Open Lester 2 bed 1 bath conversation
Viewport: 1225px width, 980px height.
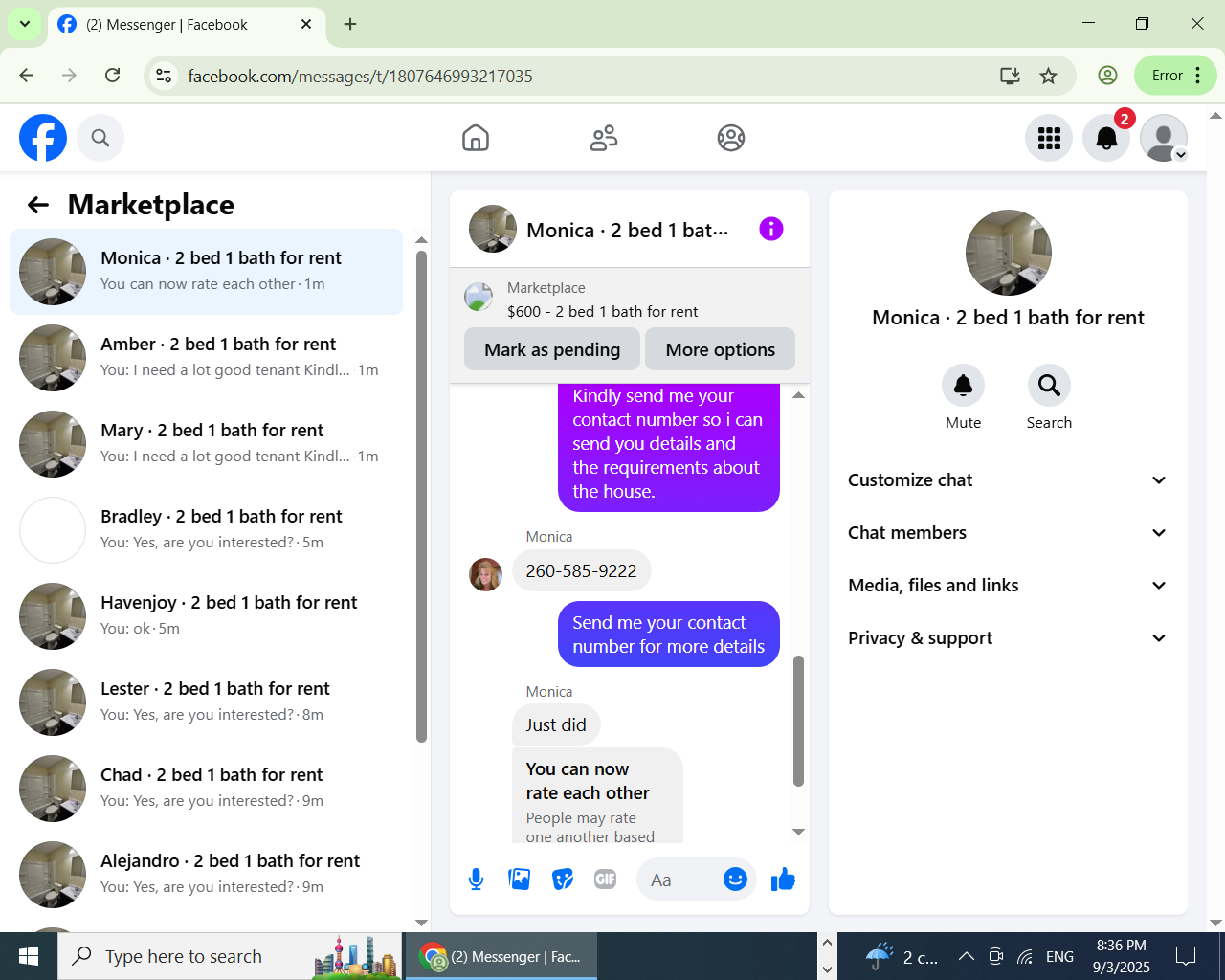tap(206, 702)
